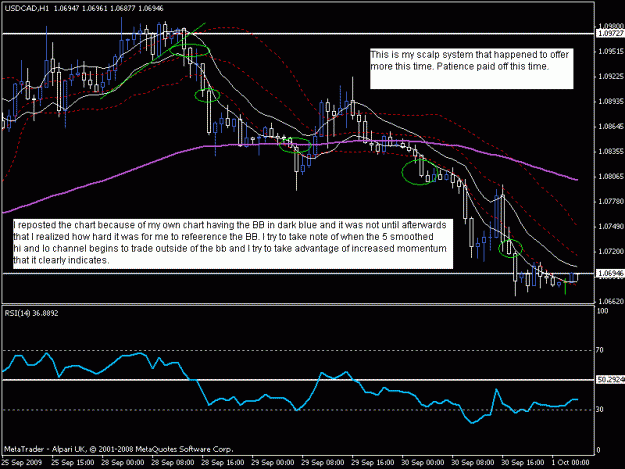Click the 1.07780 price axis label
The height and width of the screenshot is (469, 625).
[611, 202]
